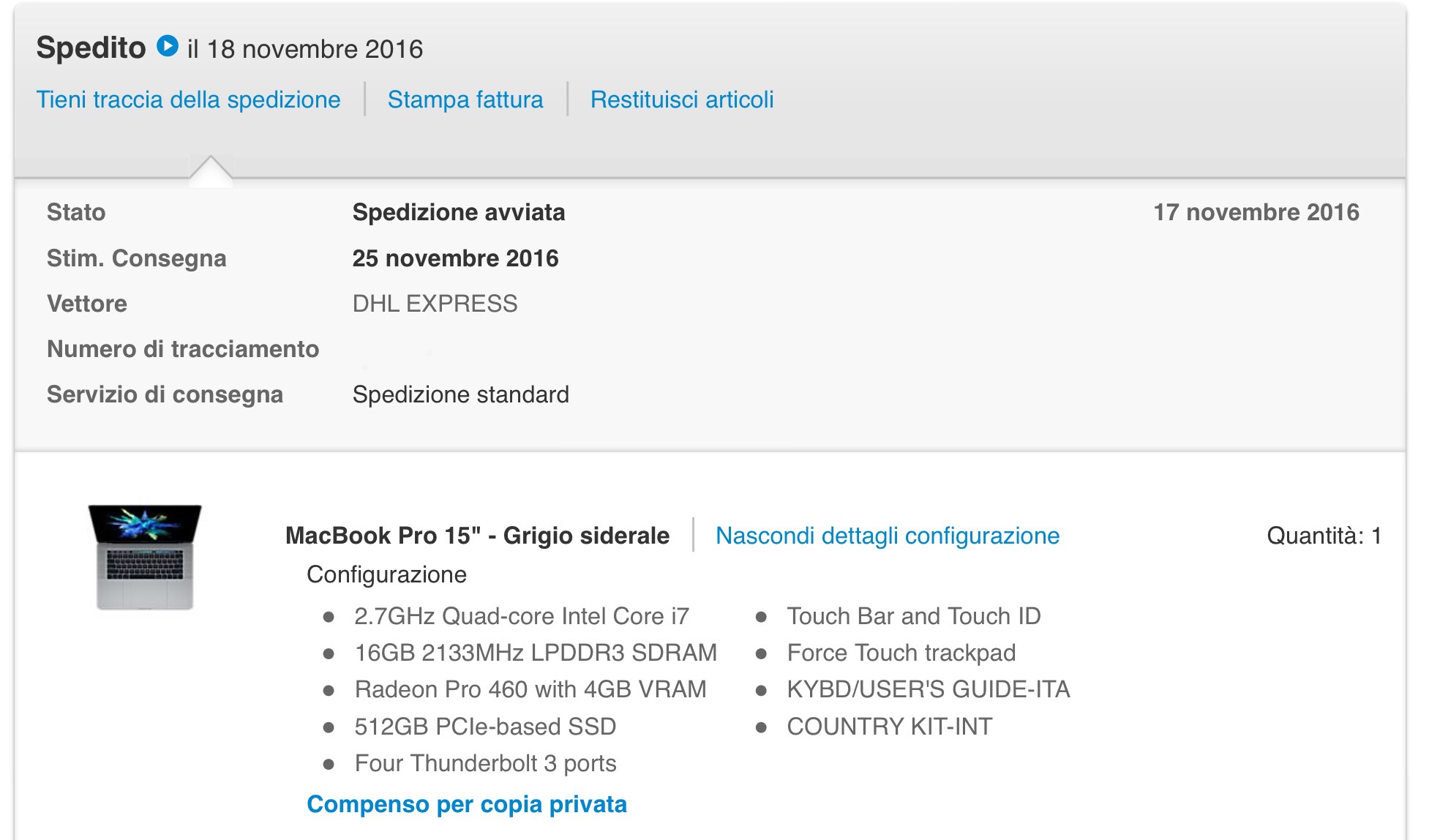Click the 25 novembre 2016 delivery estimate
Image resolution: width=1429 pixels, height=840 pixels.
coord(455,258)
